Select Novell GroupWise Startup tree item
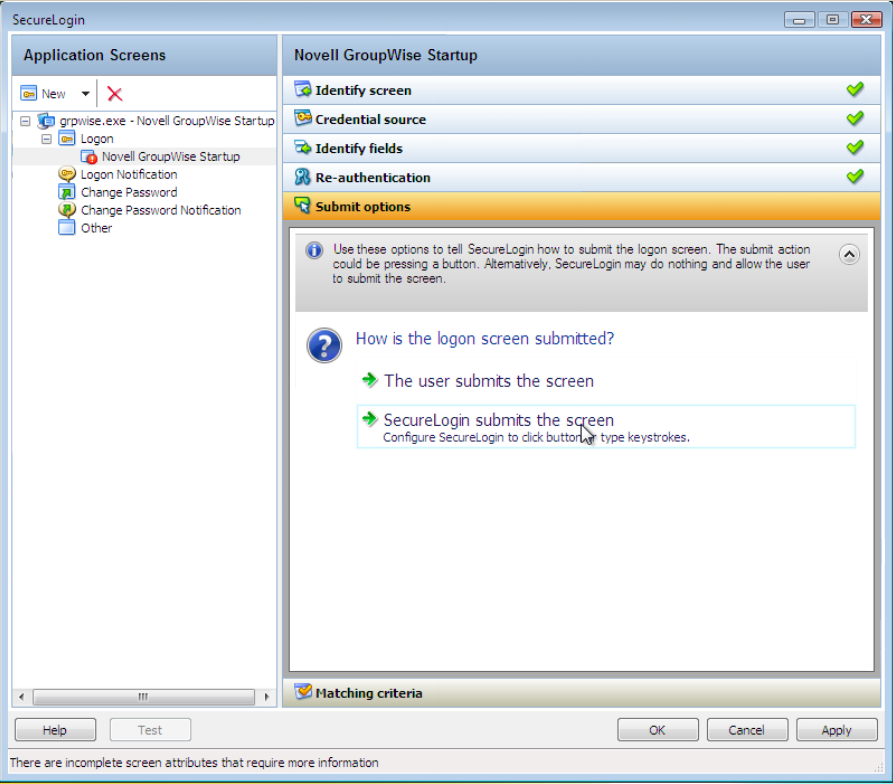This screenshot has height=784, width=893. 171,157
